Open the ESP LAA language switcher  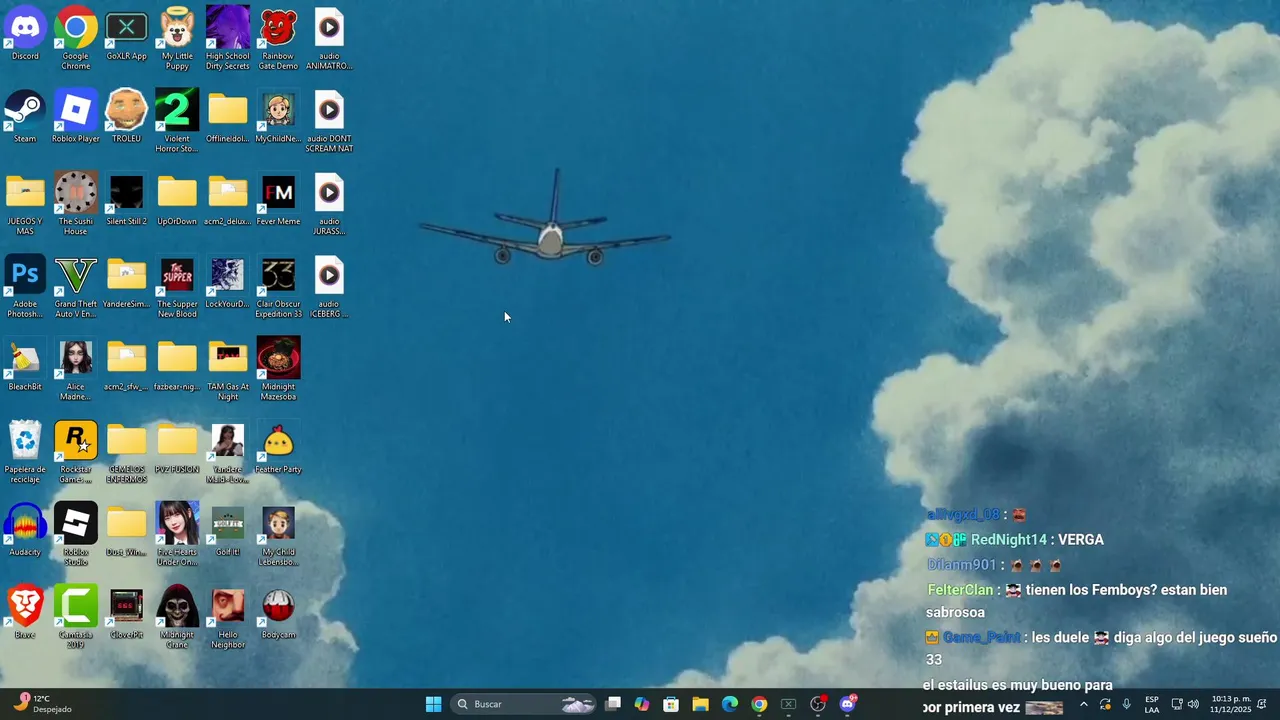(x=1152, y=704)
